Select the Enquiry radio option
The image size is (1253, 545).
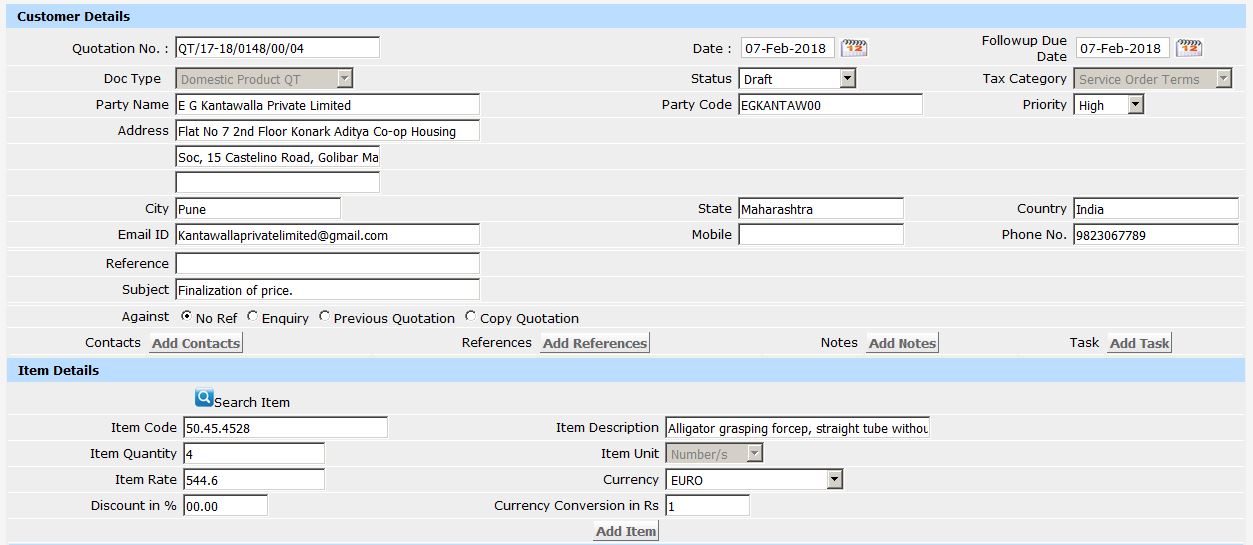click(252, 317)
